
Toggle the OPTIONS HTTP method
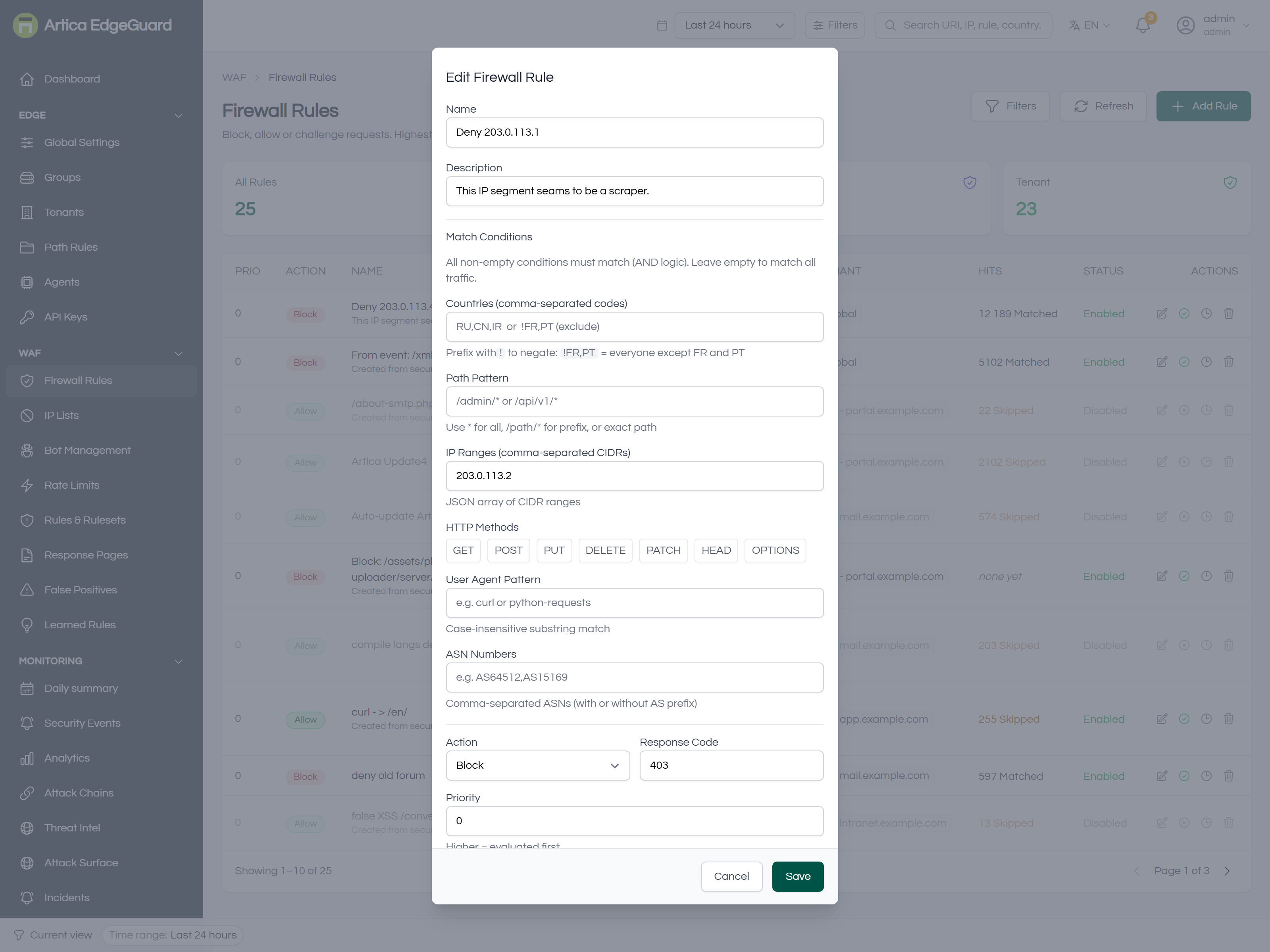(x=775, y=550)
